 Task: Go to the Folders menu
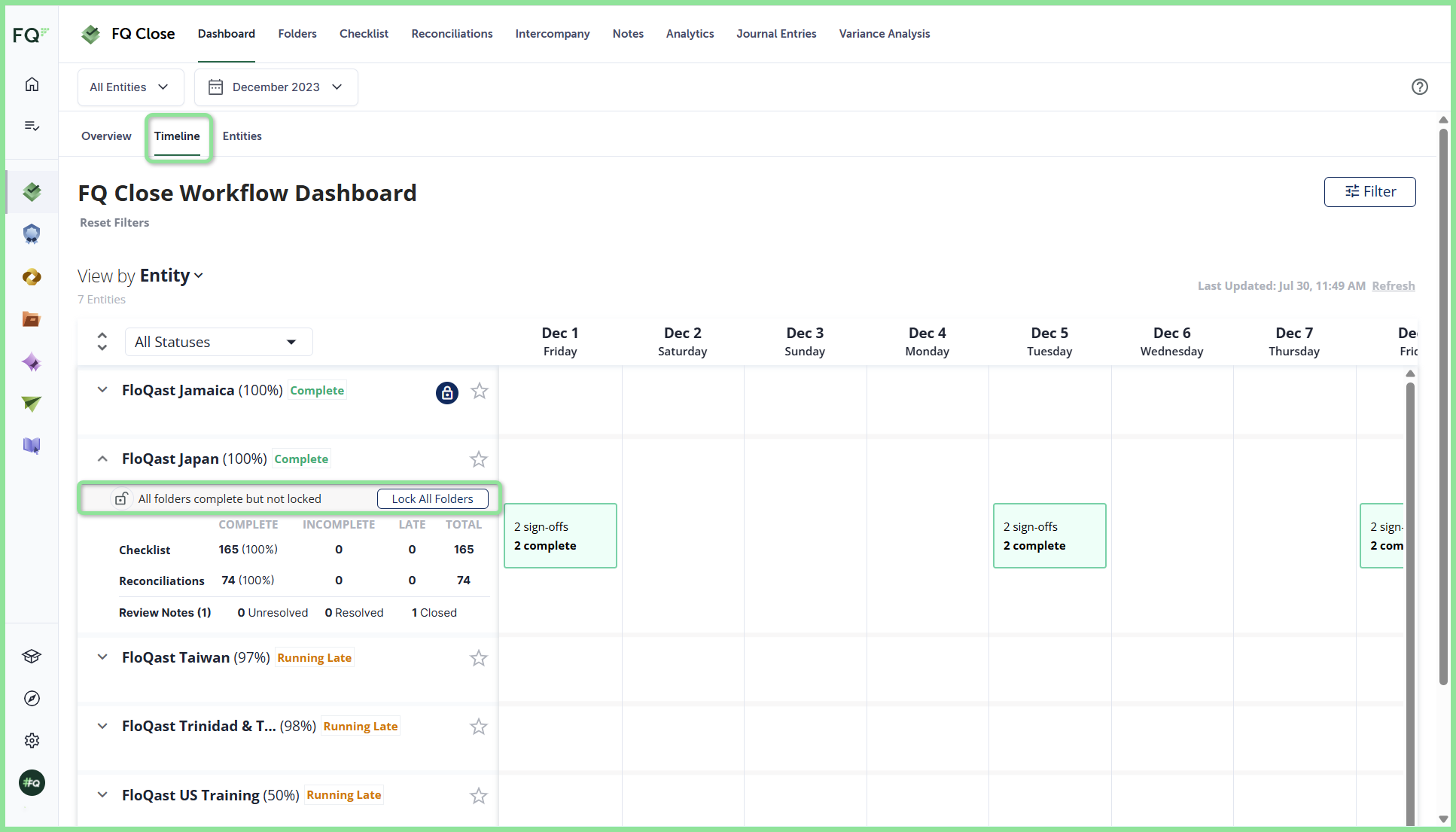tap(297, 34)
